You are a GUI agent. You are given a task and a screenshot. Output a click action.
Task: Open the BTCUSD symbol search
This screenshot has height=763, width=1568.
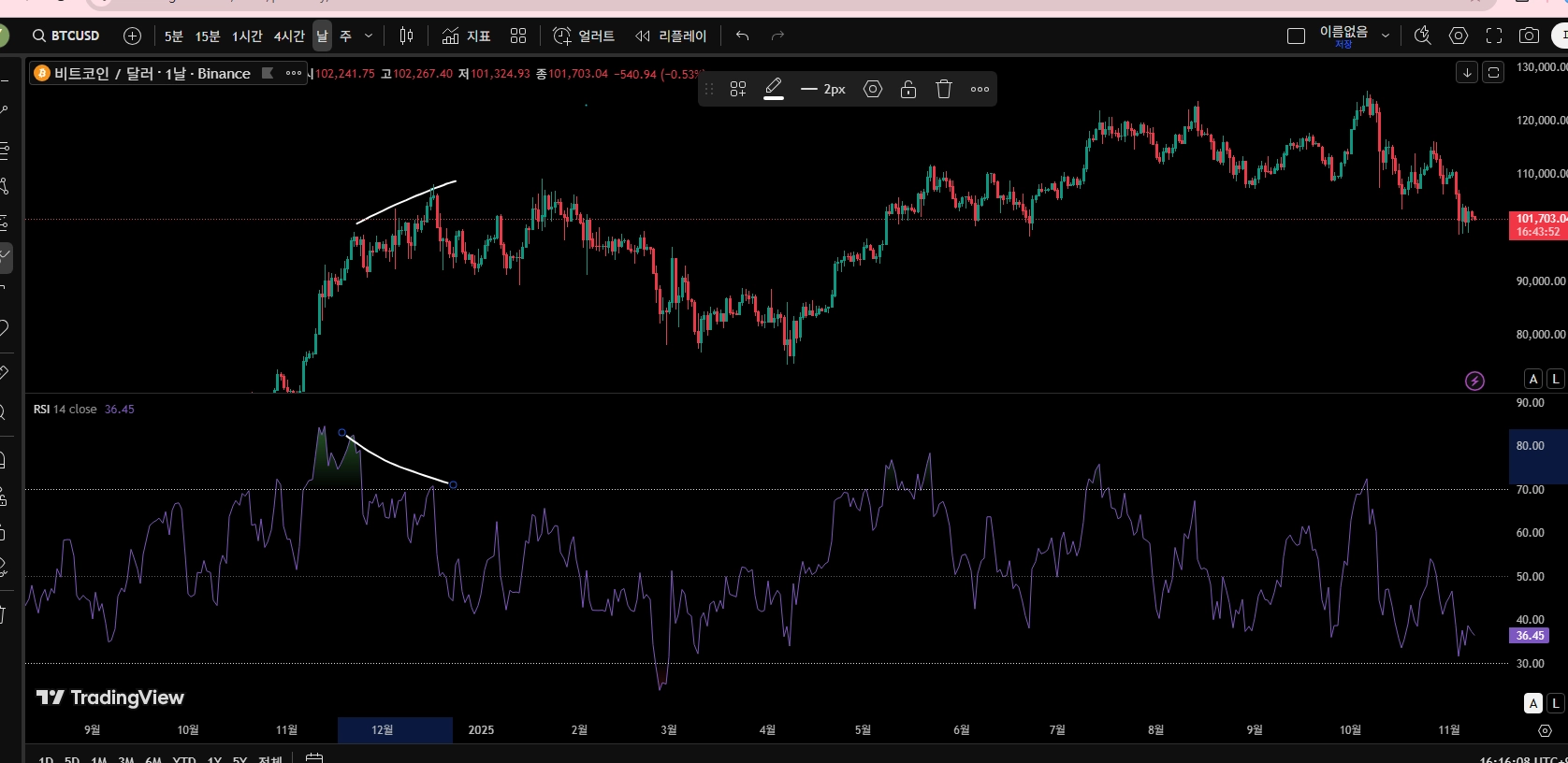point(65,36)
